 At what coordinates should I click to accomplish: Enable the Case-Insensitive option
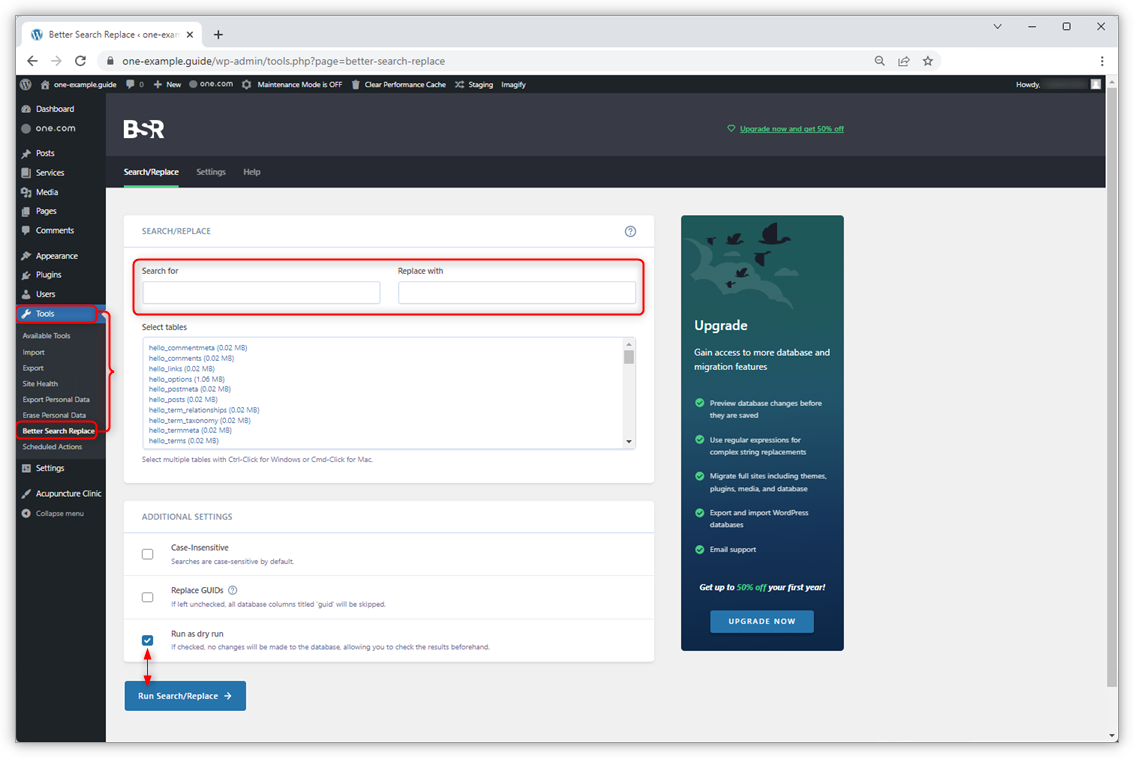coord(147,553)
